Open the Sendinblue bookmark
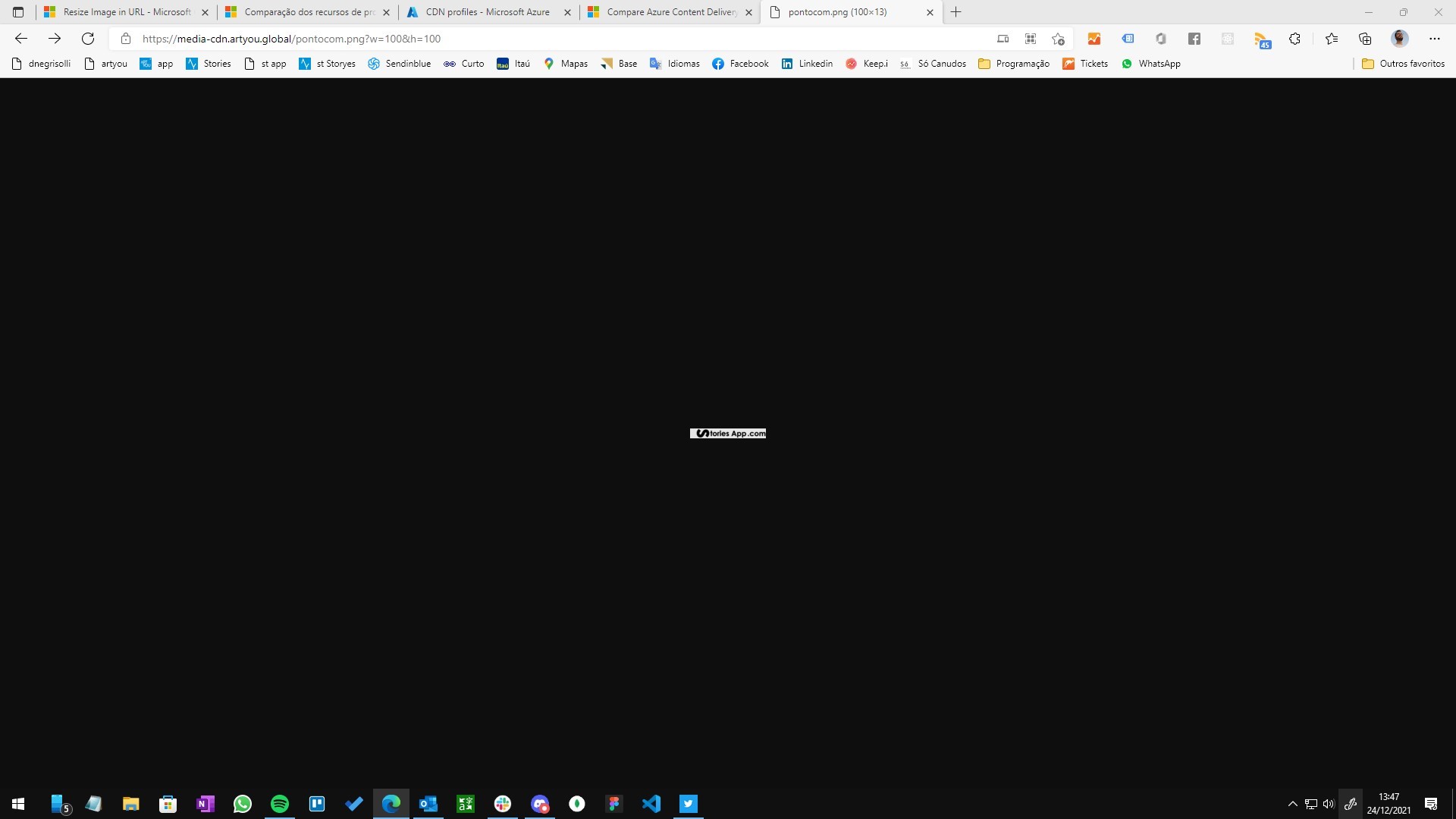Image resolution: width=1456 pixels, height=819 pixels. pyautogui.click(x=400, y=64)
